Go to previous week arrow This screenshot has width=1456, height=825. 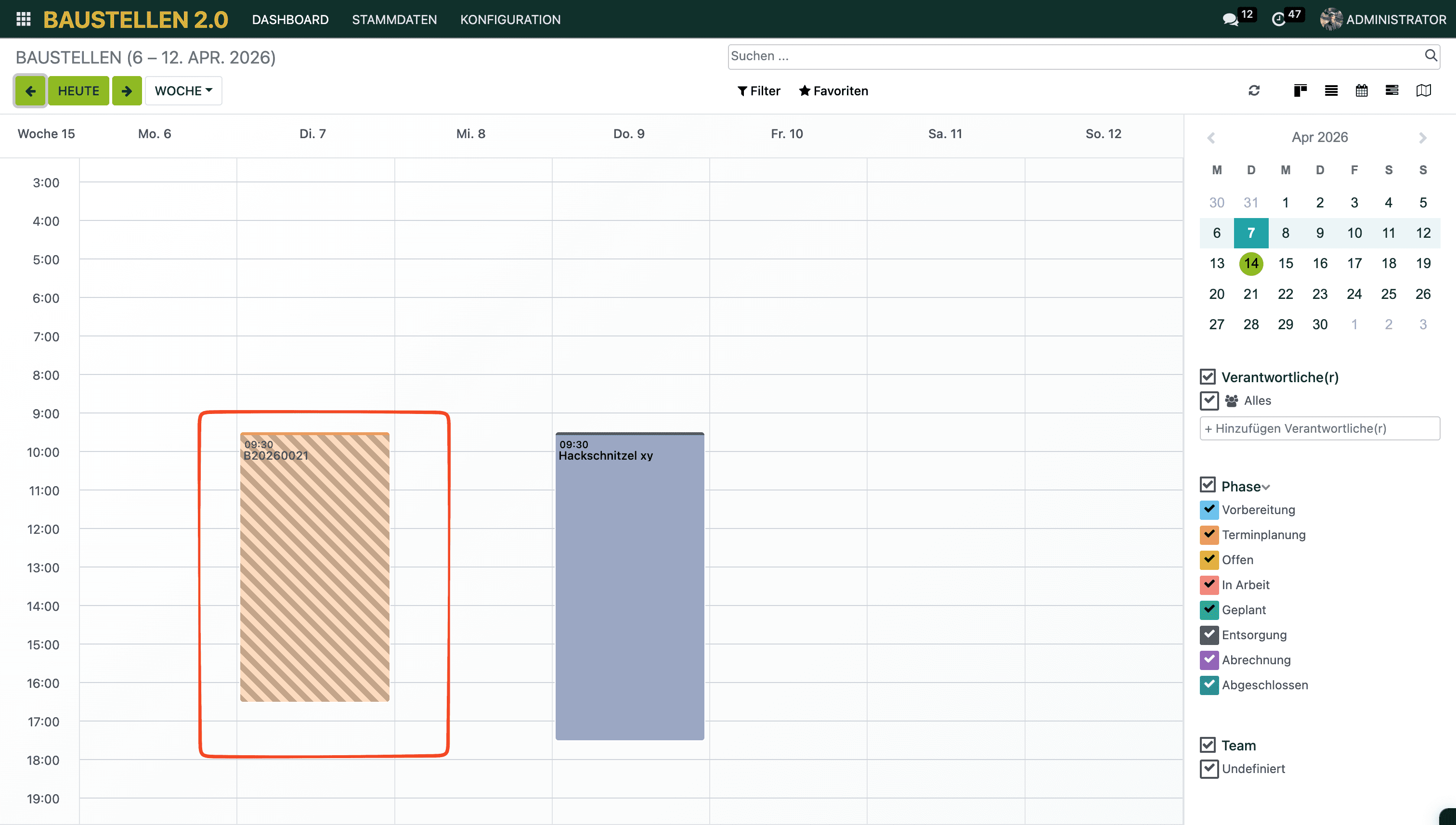(x=30, y=90)
